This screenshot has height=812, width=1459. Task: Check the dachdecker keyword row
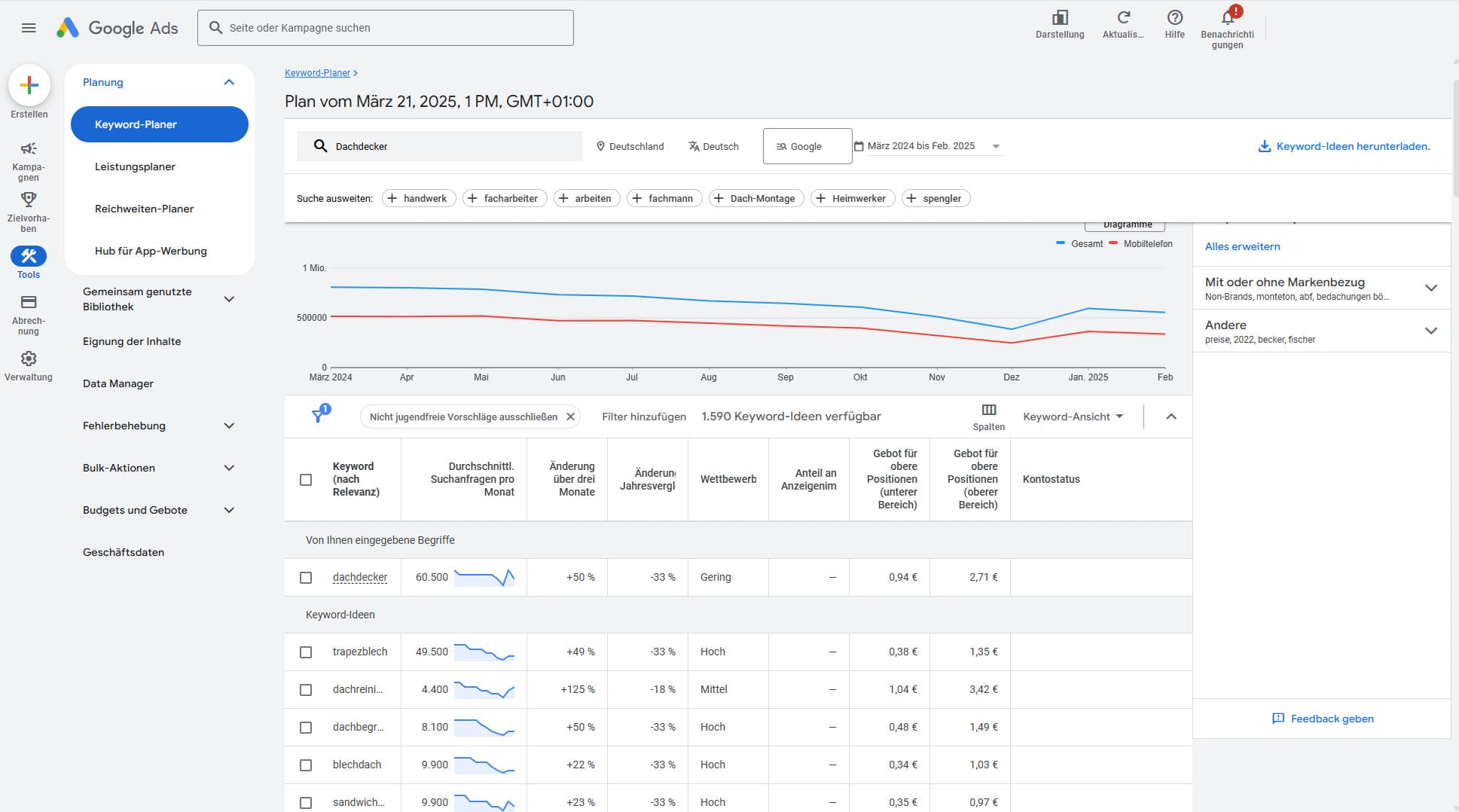pos(306,578)
